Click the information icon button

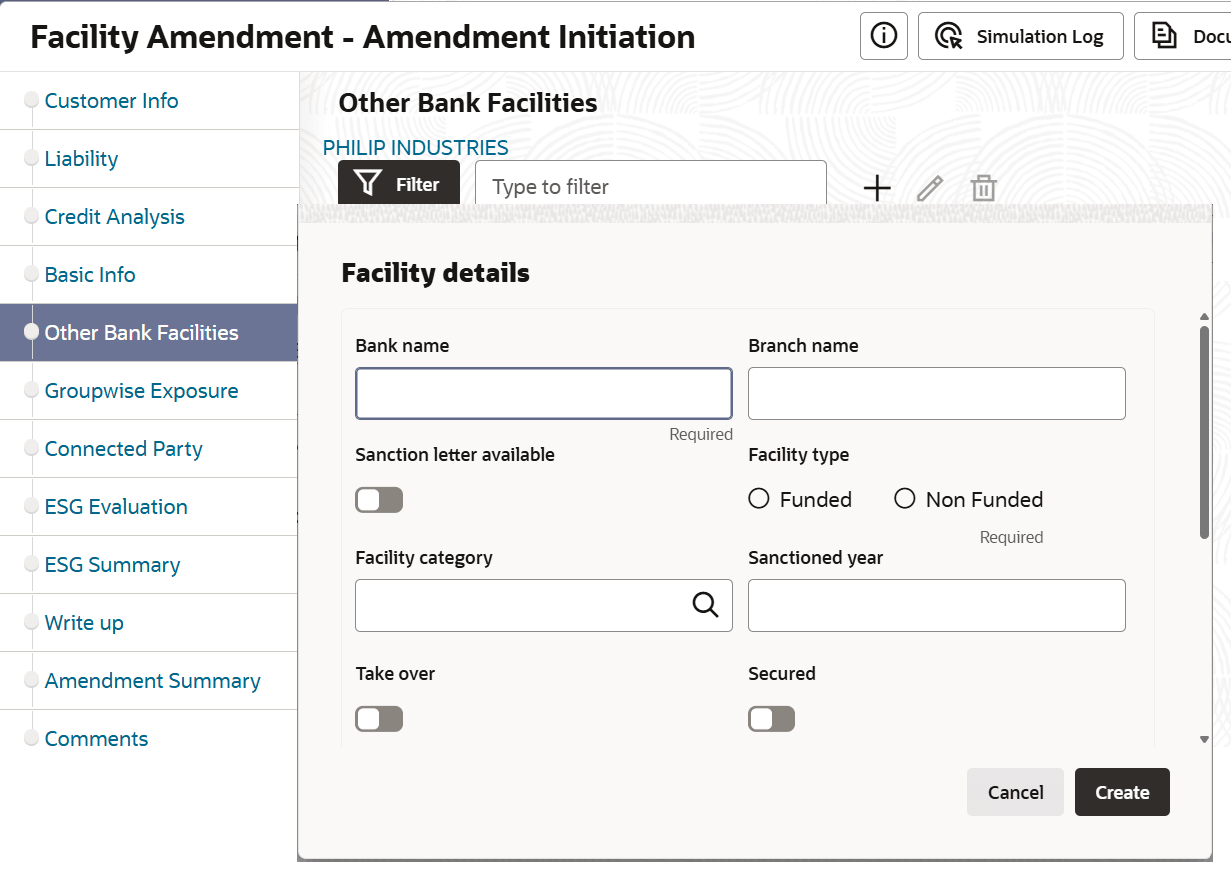(x=883, y=36)
